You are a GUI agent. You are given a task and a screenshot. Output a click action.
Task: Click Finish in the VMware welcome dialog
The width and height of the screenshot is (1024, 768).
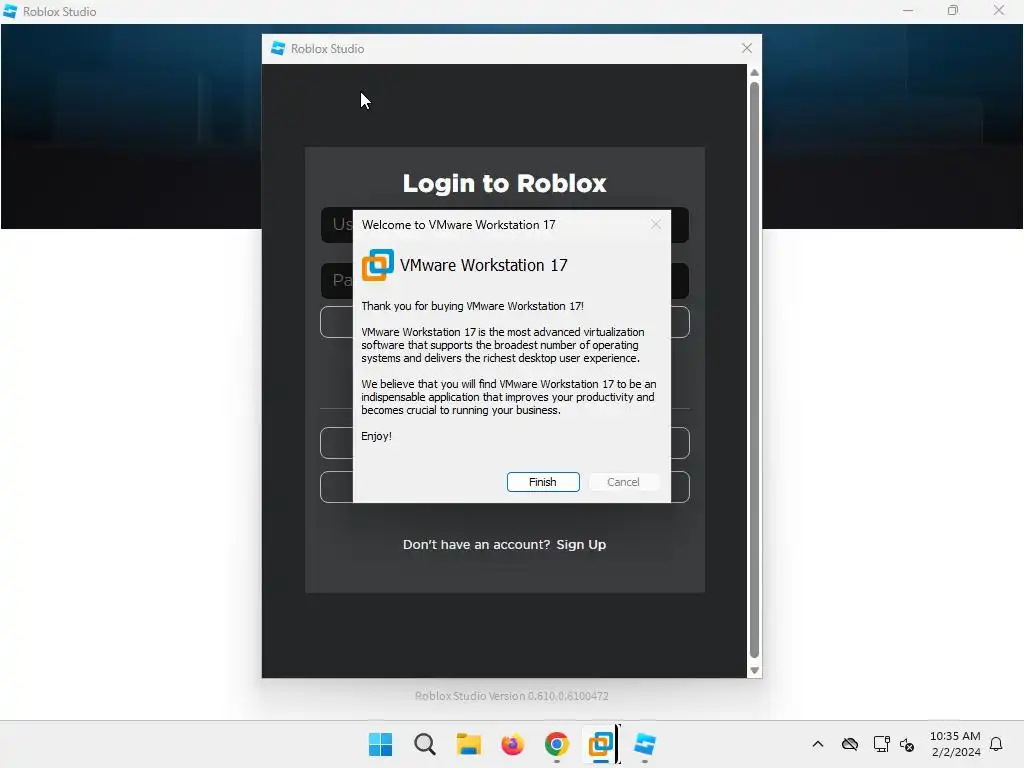pos(543,482)
